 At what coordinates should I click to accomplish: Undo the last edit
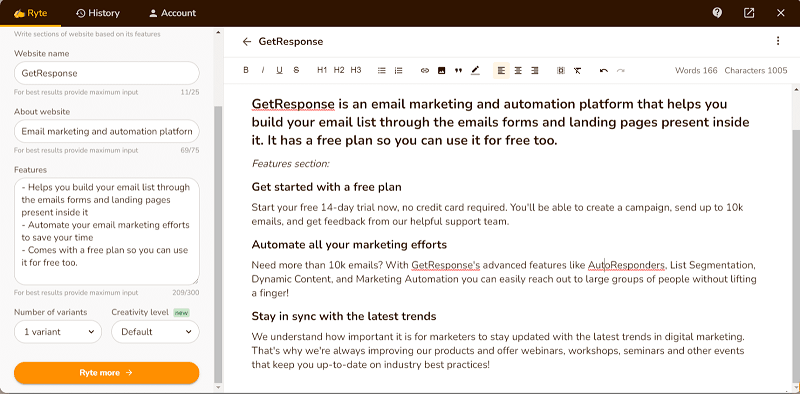(x=604, y=70)
